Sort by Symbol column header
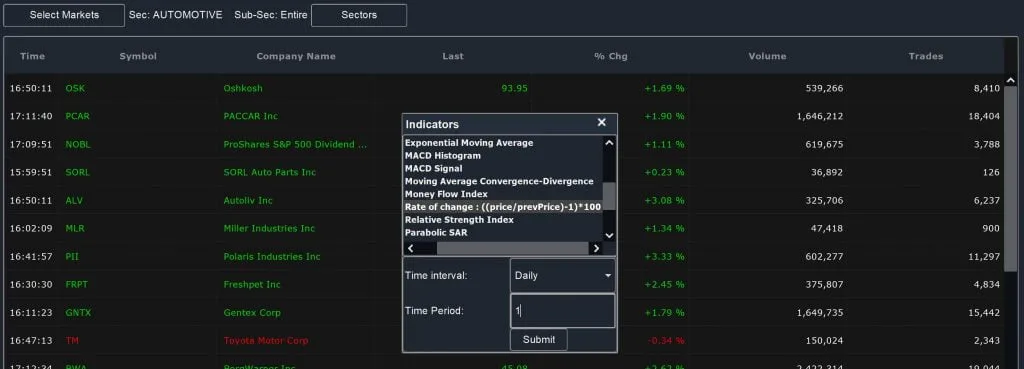This screenshot has width=1024, height=369. [x=138, y=56]
